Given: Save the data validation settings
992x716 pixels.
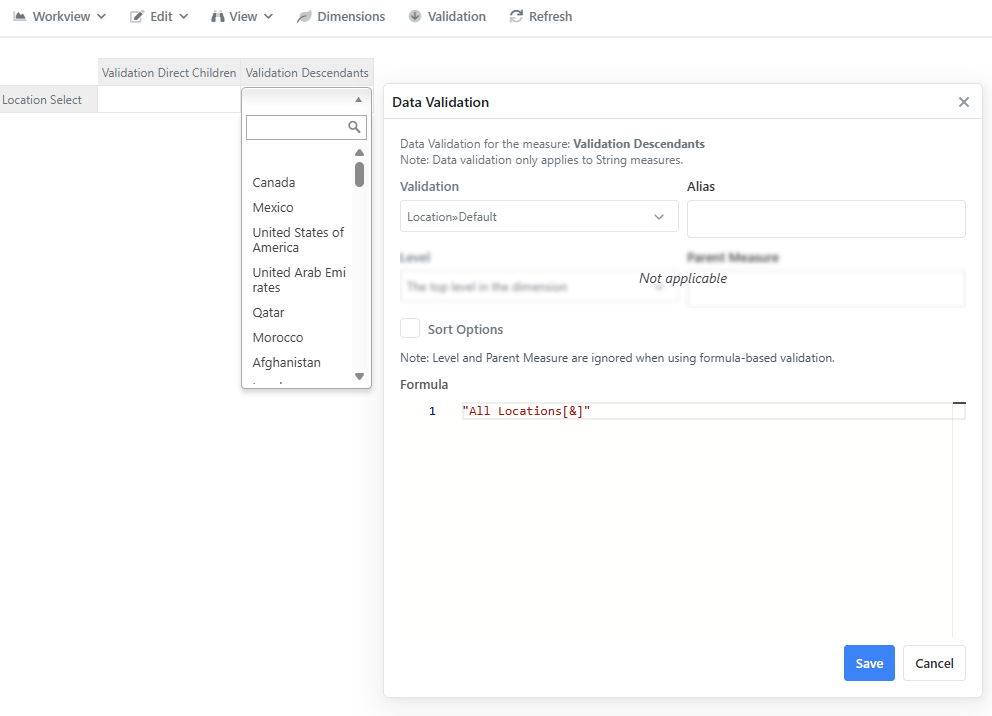Looking at the screenshot, I should pos(869,663).
